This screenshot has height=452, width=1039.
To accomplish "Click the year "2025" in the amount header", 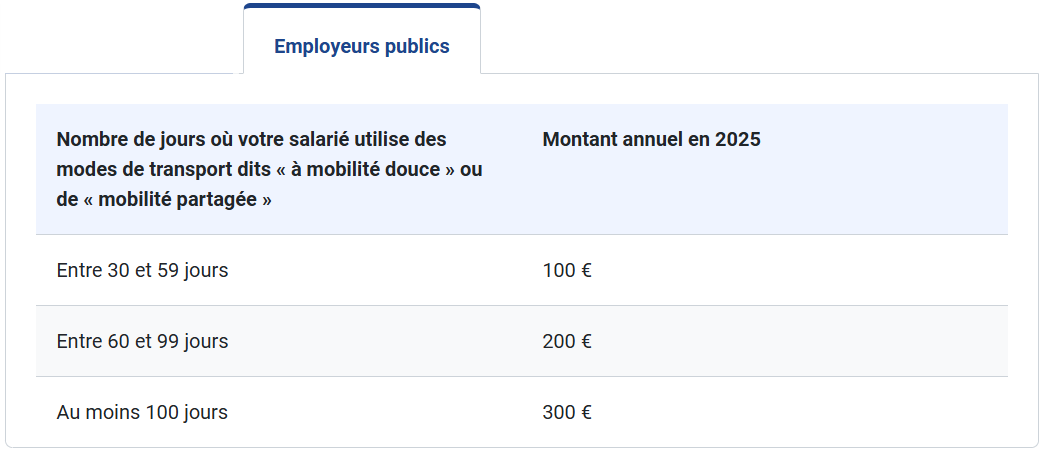I will click(x=738, y=139).
